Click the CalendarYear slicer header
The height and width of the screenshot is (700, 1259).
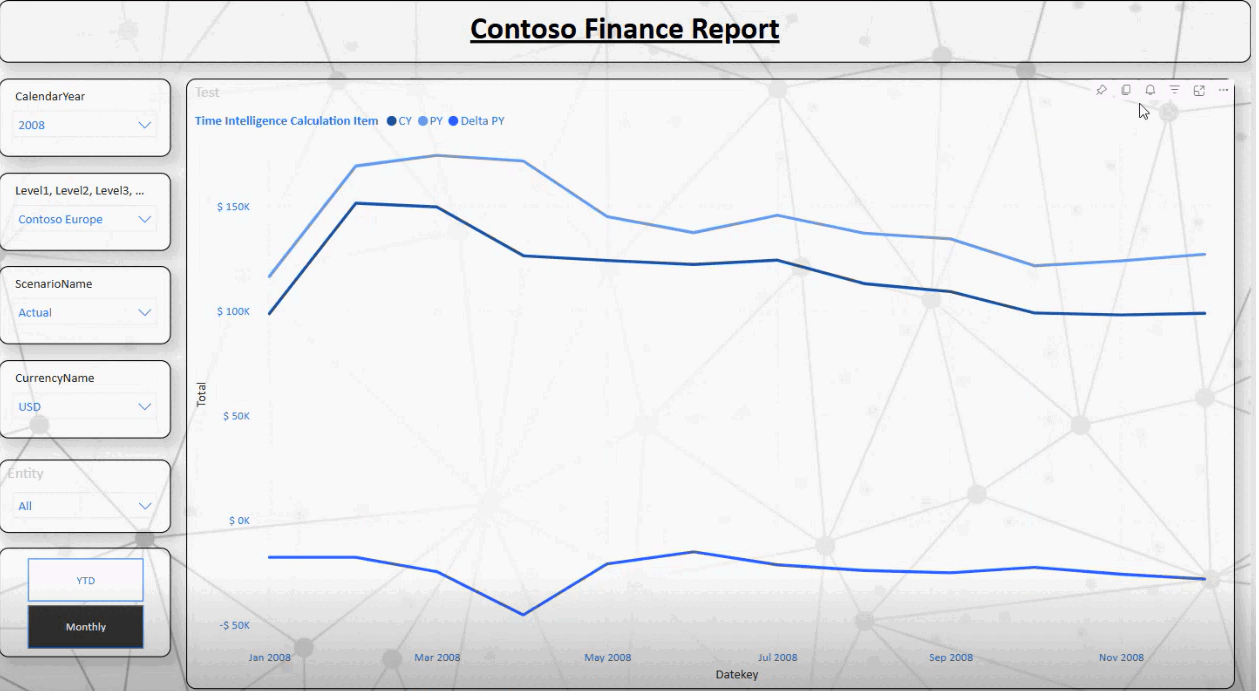point(50,97)
